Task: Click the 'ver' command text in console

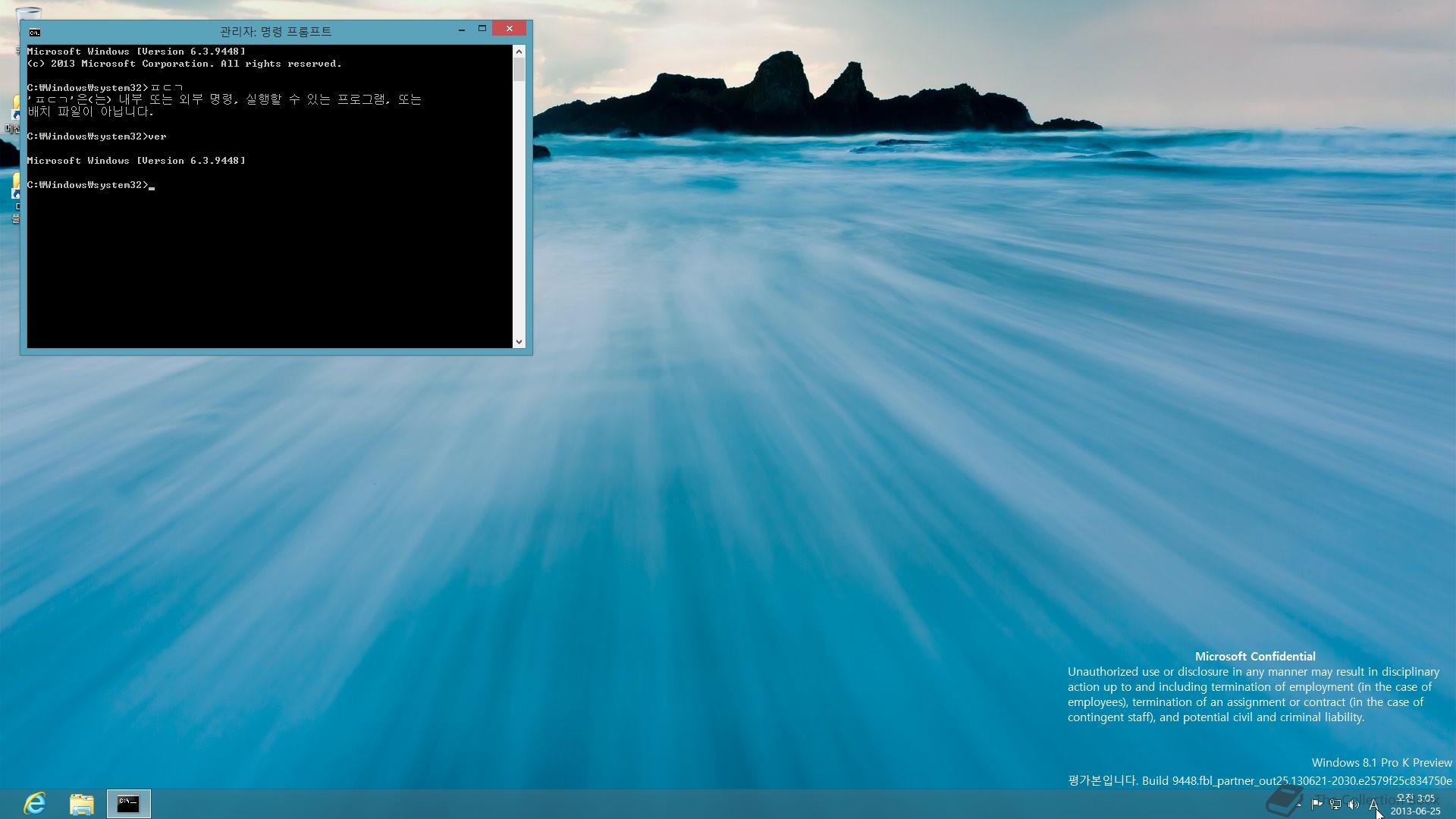Action: pos(157,136)
